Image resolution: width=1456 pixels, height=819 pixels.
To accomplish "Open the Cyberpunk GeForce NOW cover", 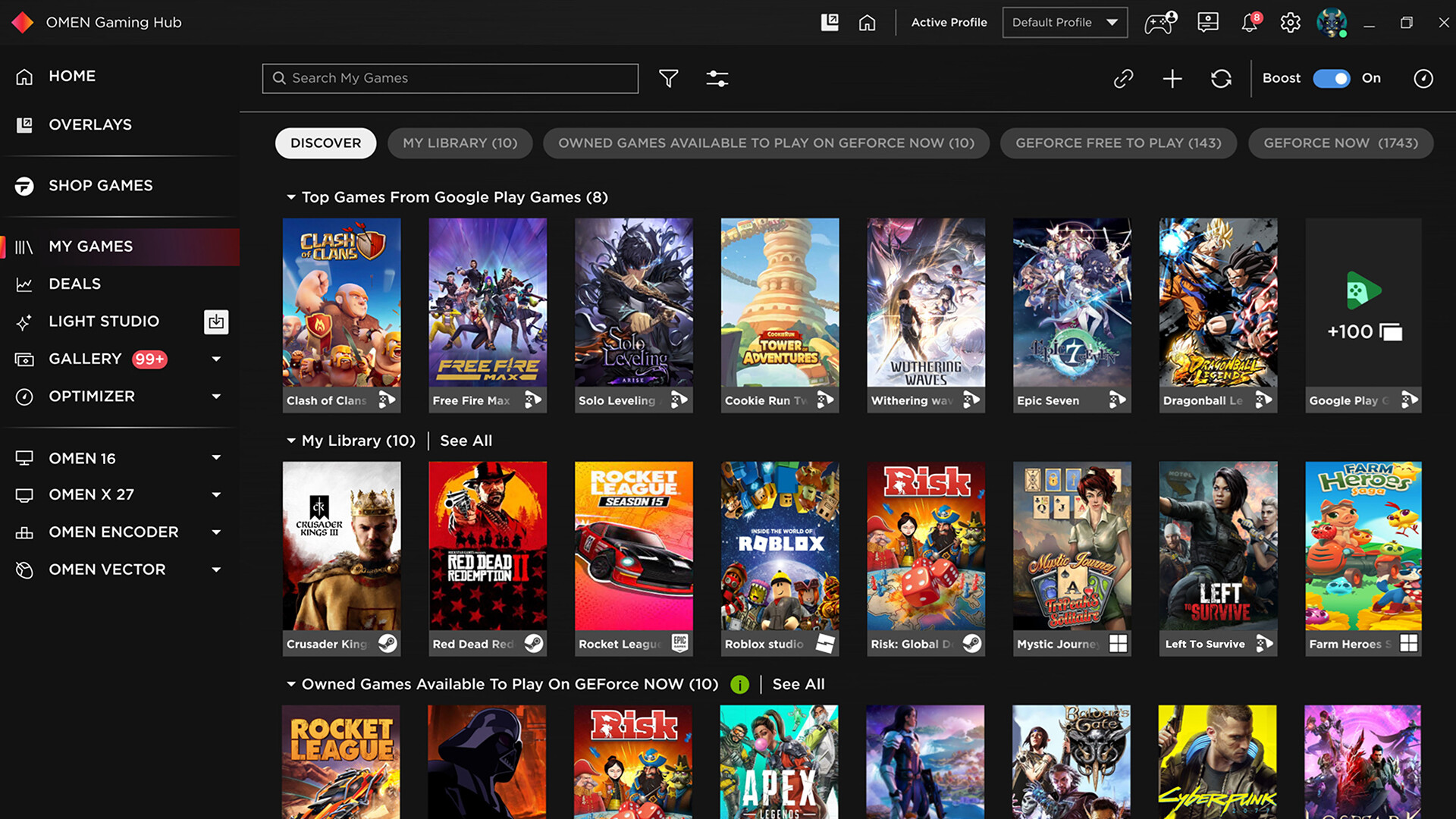I will coord(1217,762).
